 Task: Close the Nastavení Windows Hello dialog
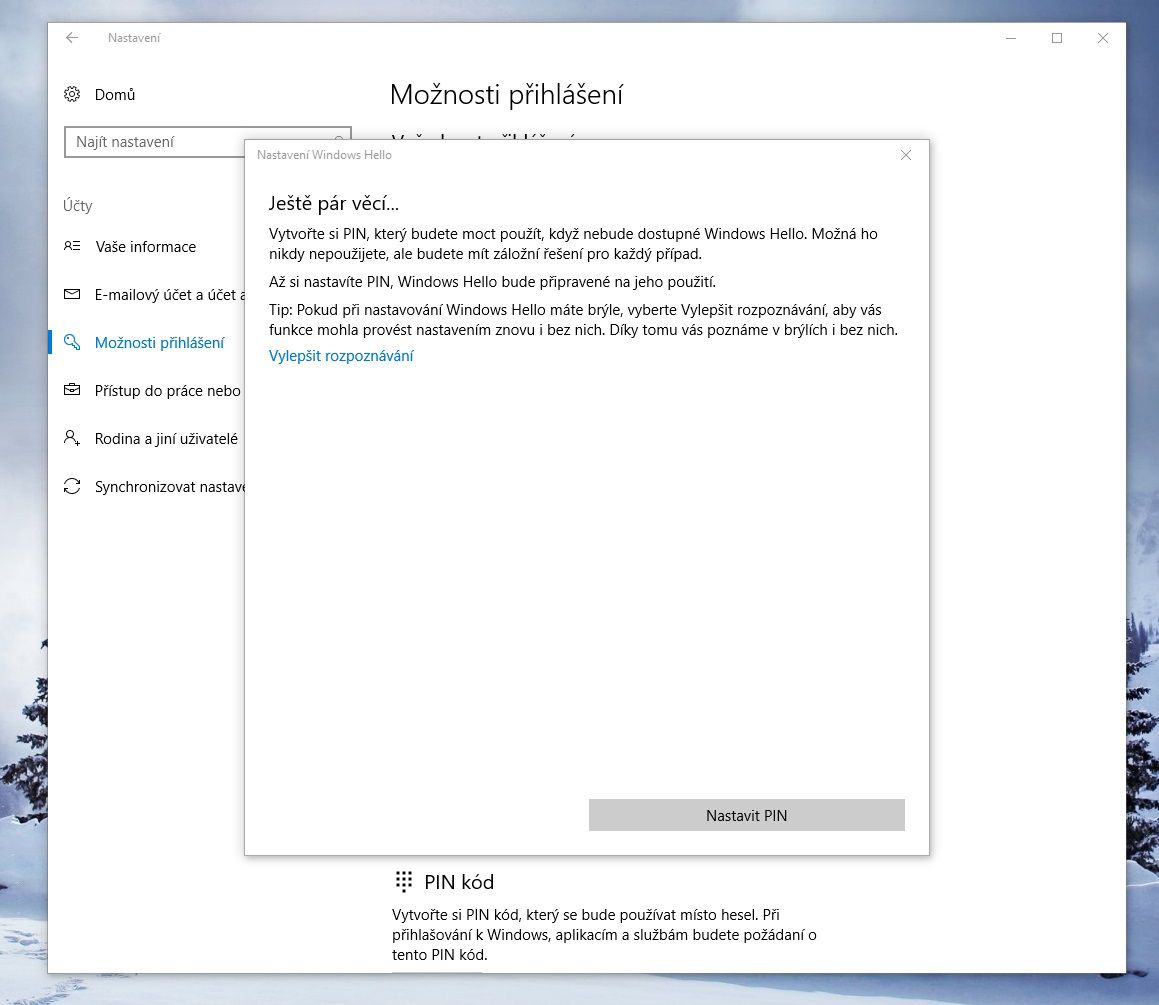(905, 155)
